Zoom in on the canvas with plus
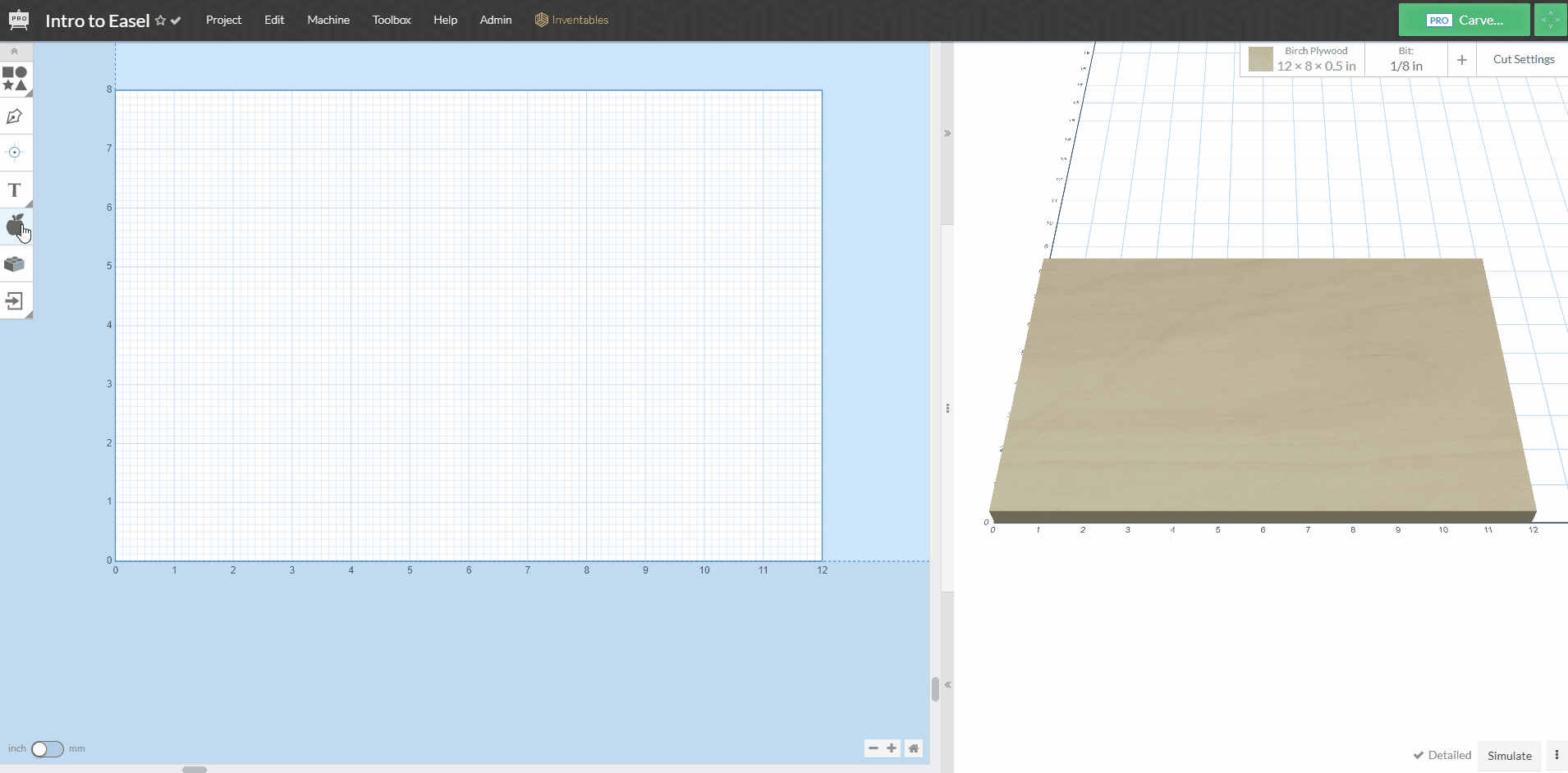Viewport: 1568px width, 773px height. 892,748
